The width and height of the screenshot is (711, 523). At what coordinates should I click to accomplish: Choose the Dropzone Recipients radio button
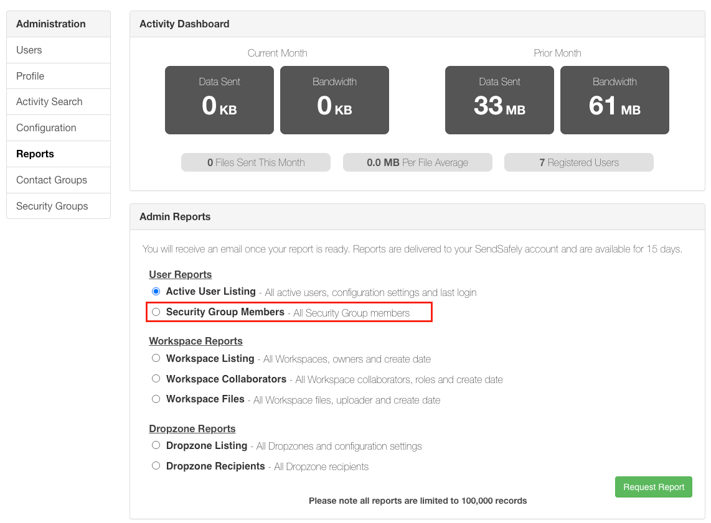point(156,466)
